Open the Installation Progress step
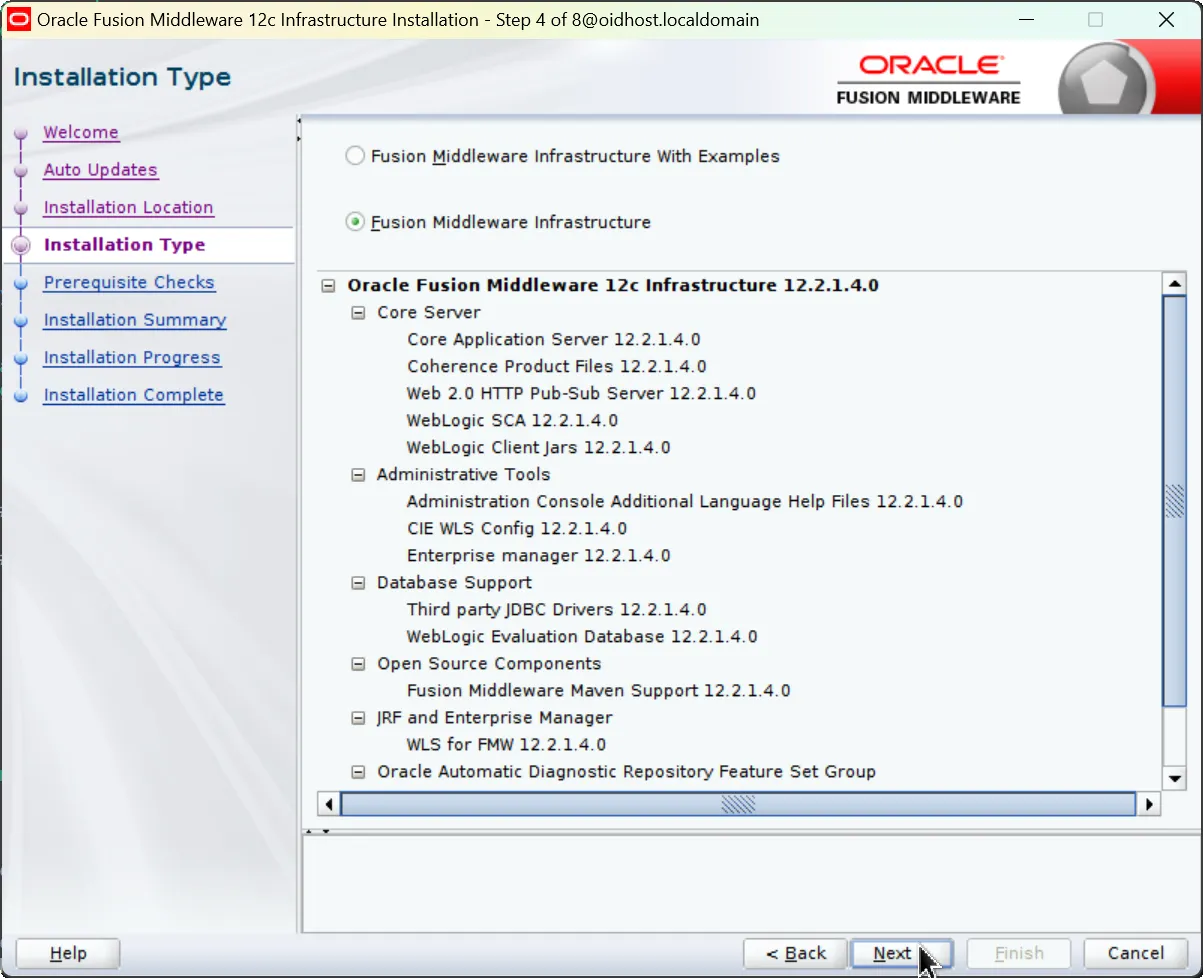Viewport: 1203px width, 978px height. point(132,357)
